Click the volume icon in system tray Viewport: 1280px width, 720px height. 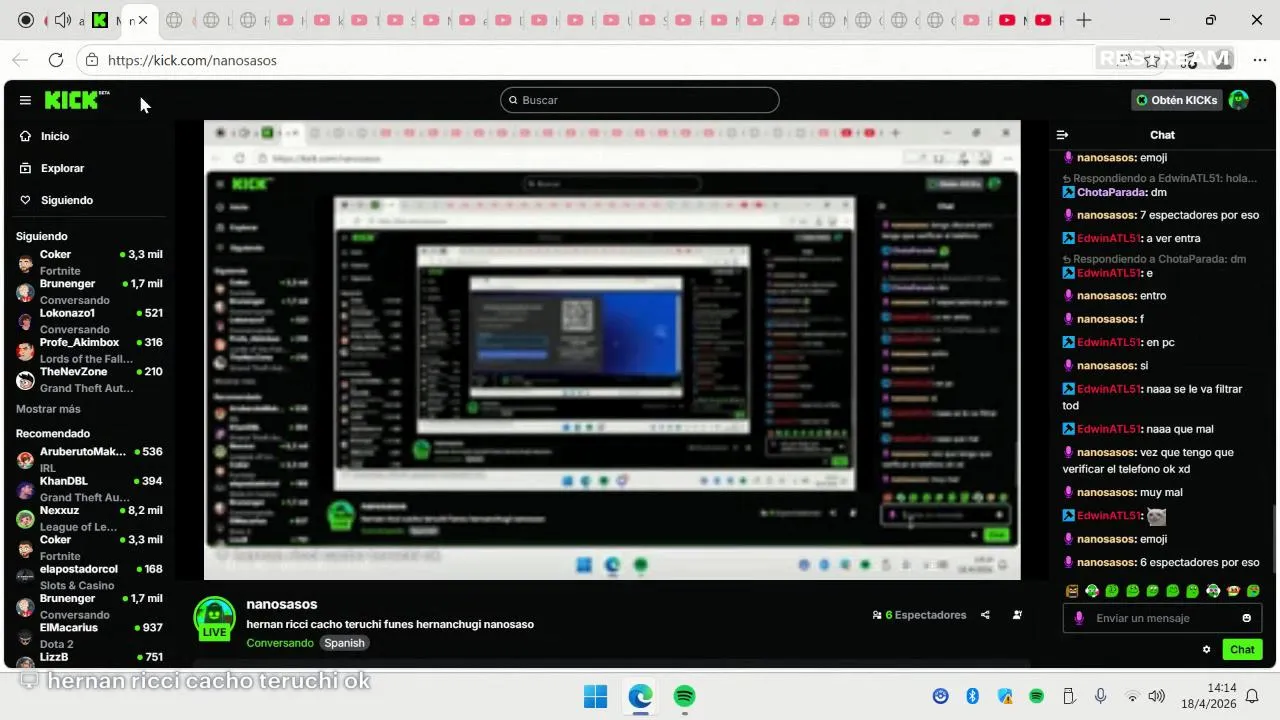coord(1156,696)
